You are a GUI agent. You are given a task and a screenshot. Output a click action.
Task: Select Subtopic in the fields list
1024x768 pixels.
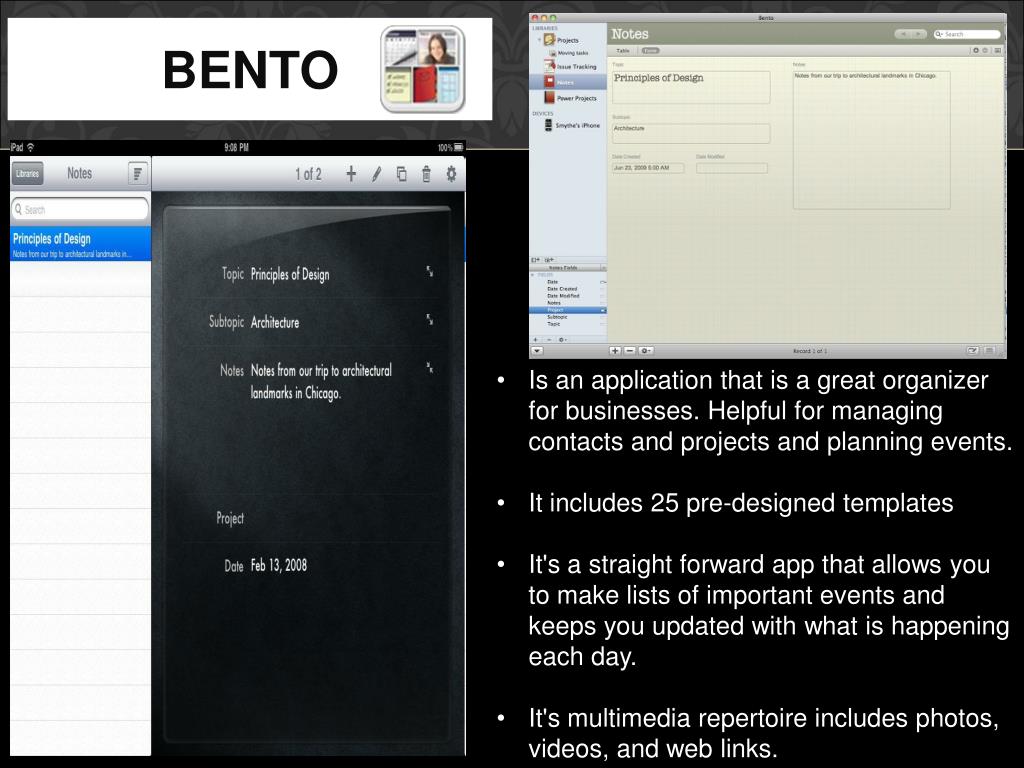pyautogui.click(x=557, y=317)
